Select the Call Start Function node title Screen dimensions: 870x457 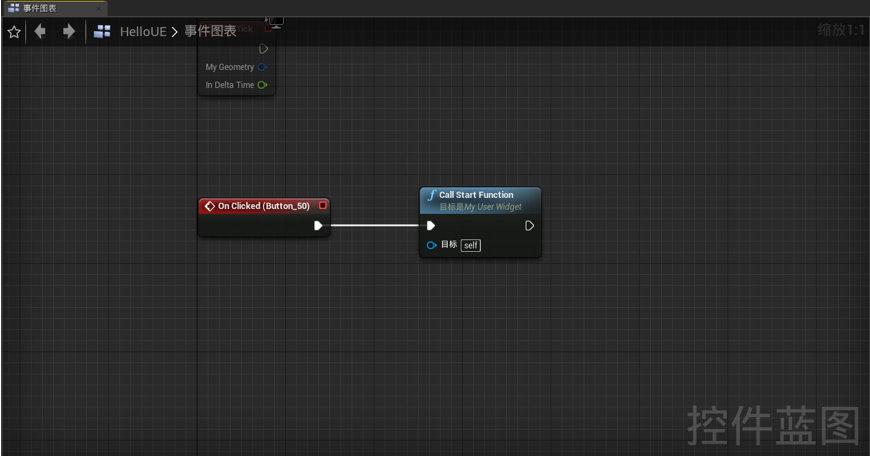tap(476, 195)
